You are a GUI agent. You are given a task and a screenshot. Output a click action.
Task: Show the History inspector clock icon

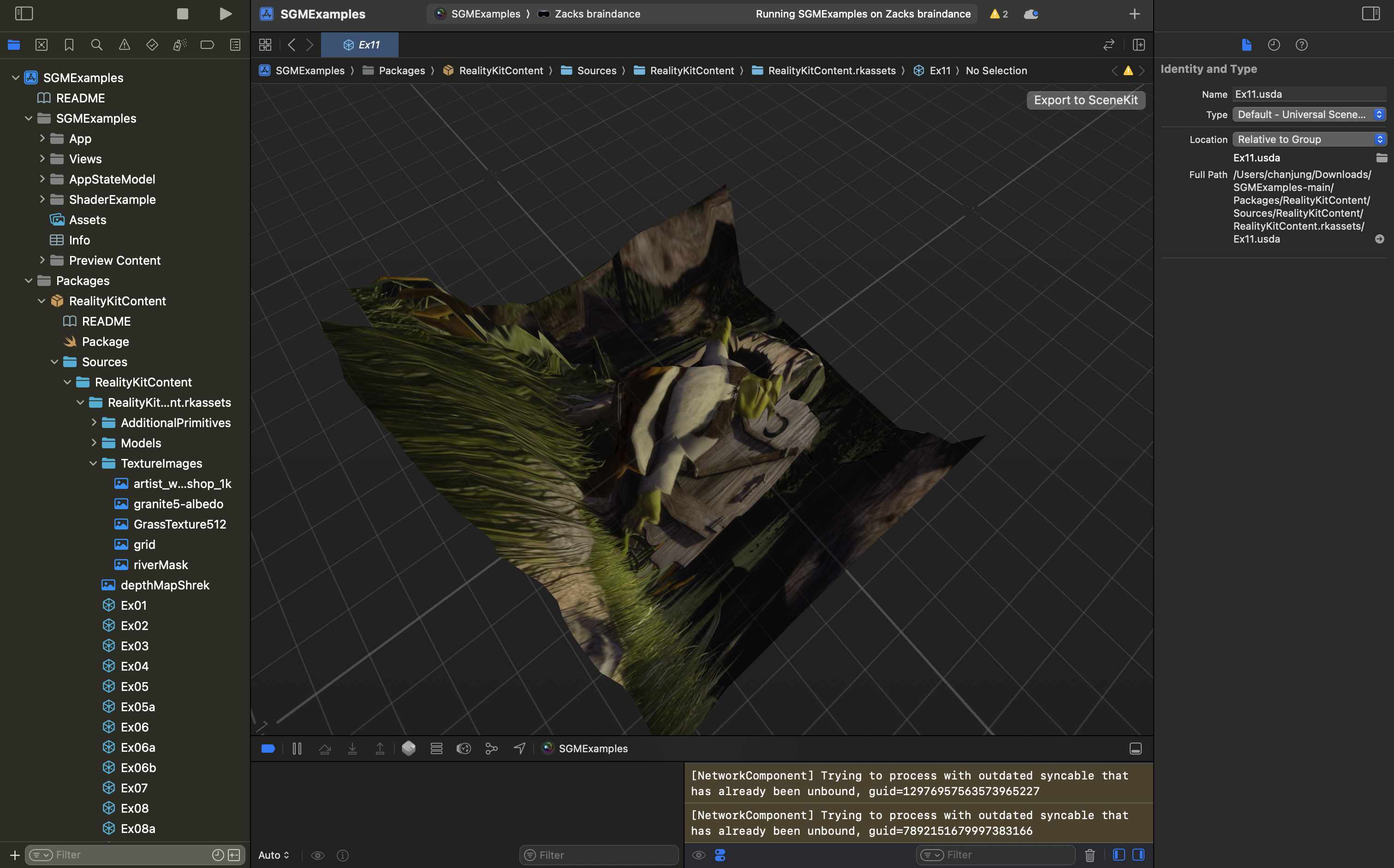coord(1274,45)
